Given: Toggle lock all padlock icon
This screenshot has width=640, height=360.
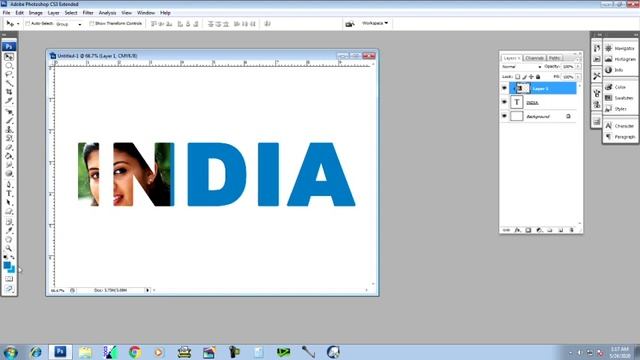Looking at the screenshot, I should [x=538, y=77].
